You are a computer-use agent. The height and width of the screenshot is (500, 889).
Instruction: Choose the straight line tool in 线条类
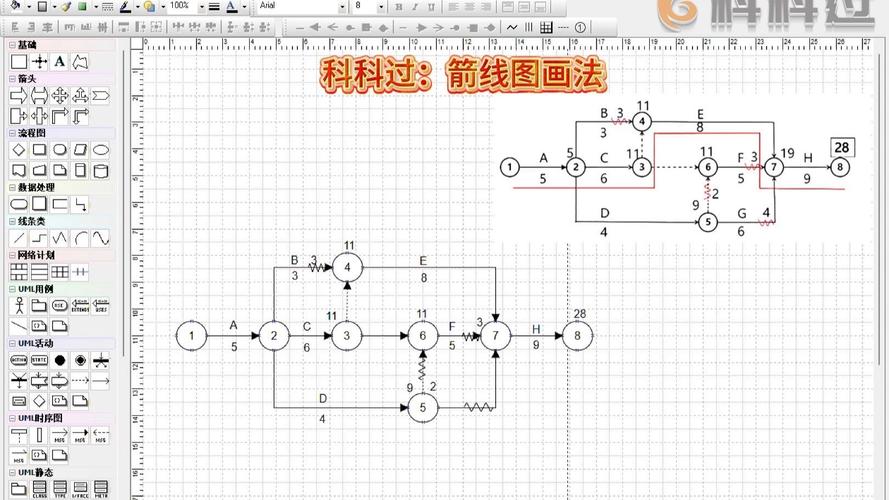pyautogui.click(x=19, y=238)
